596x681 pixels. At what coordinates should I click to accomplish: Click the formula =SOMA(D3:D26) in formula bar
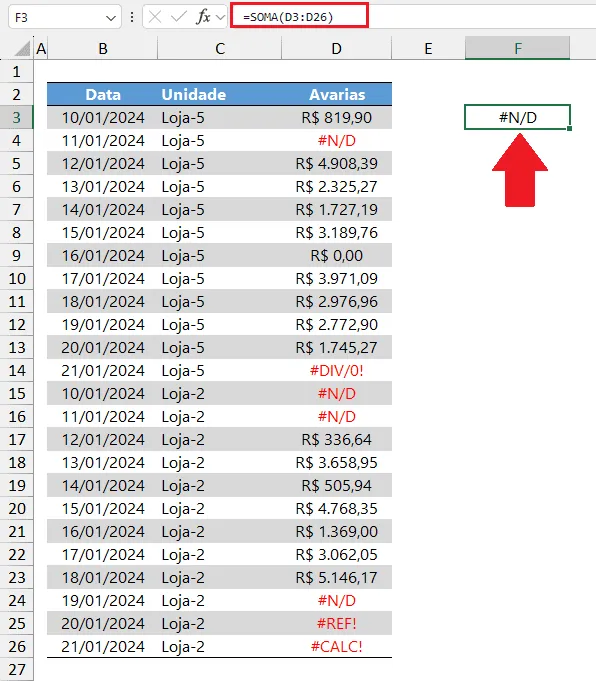[288, 17]
